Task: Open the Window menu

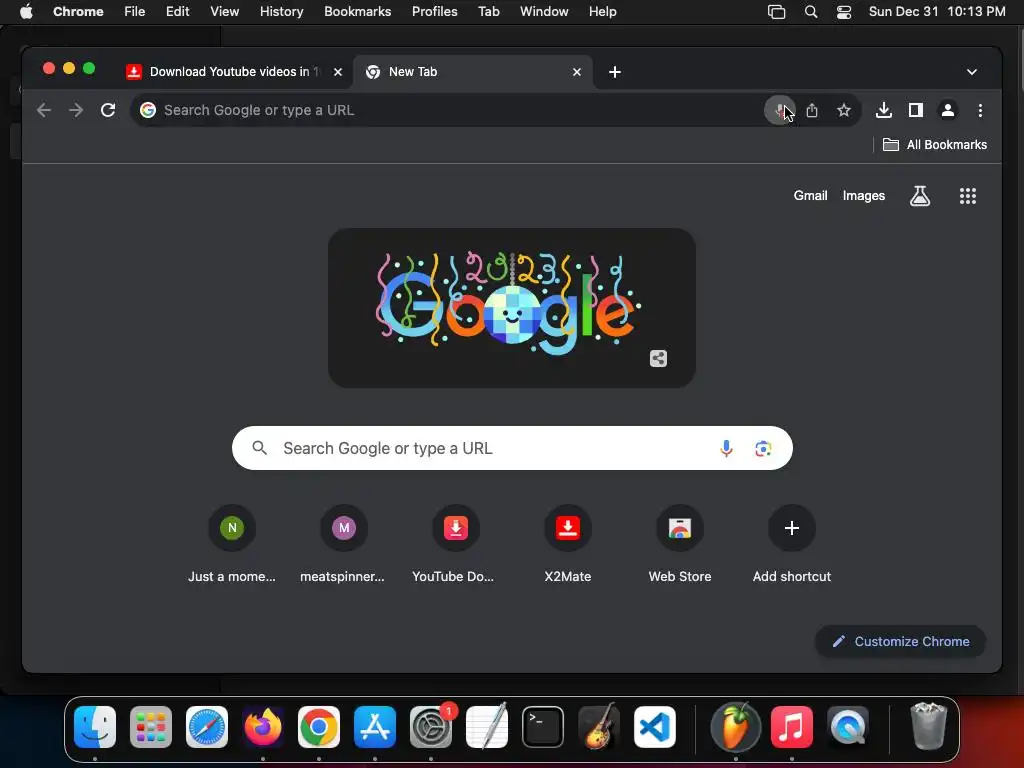Action: (544, 12)
